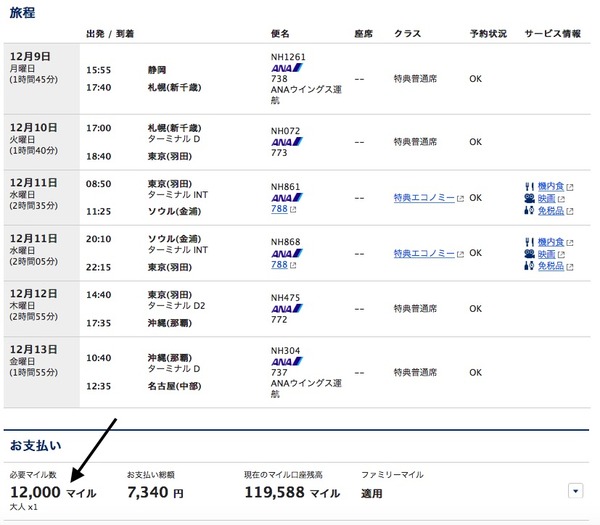Click the movie camera icon in NH861 row
600x525 pixels.
point(529,198)
